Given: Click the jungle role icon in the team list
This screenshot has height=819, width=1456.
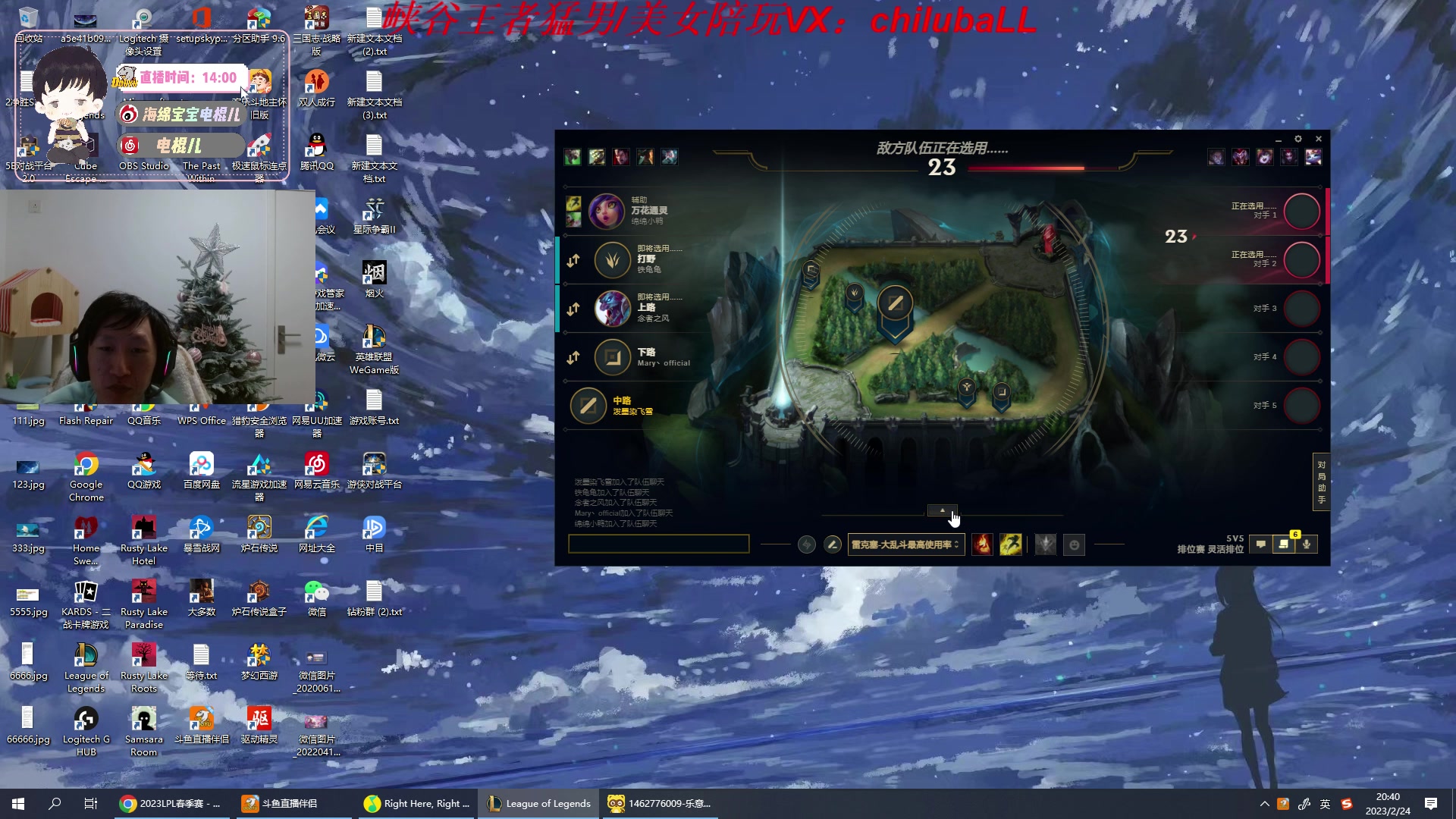Looking at the screenshot, I should point(612,260).
